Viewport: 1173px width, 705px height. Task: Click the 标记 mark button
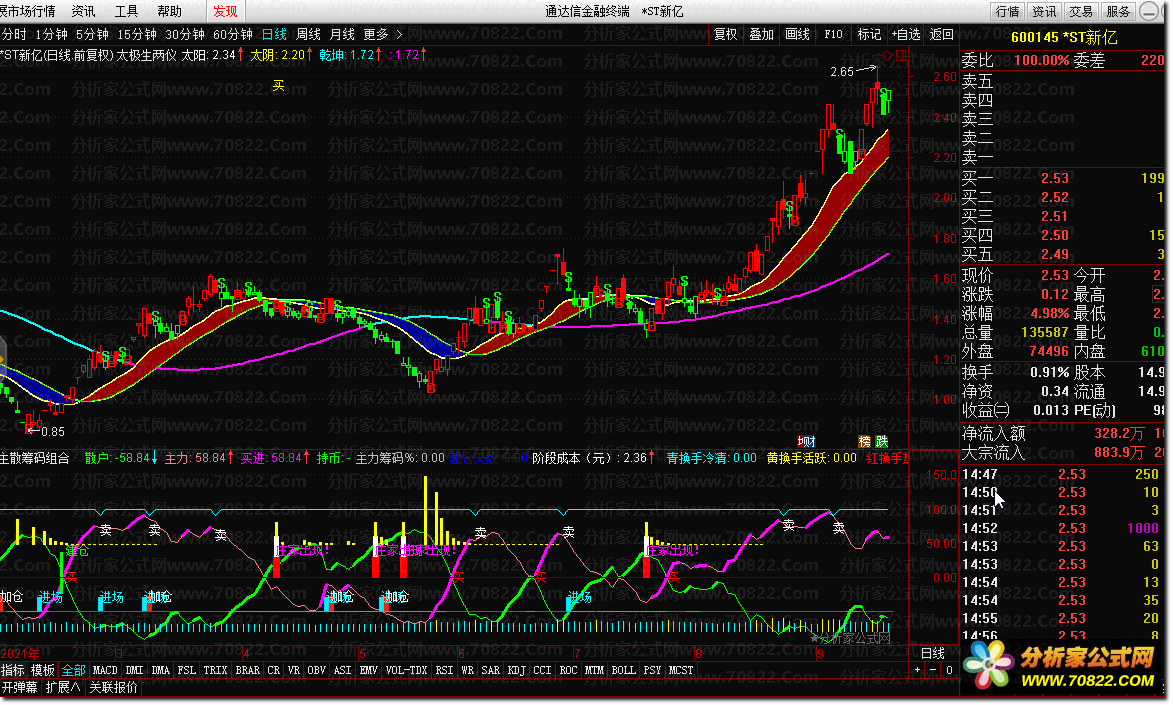pyautogui.click(x=869, y=34)
